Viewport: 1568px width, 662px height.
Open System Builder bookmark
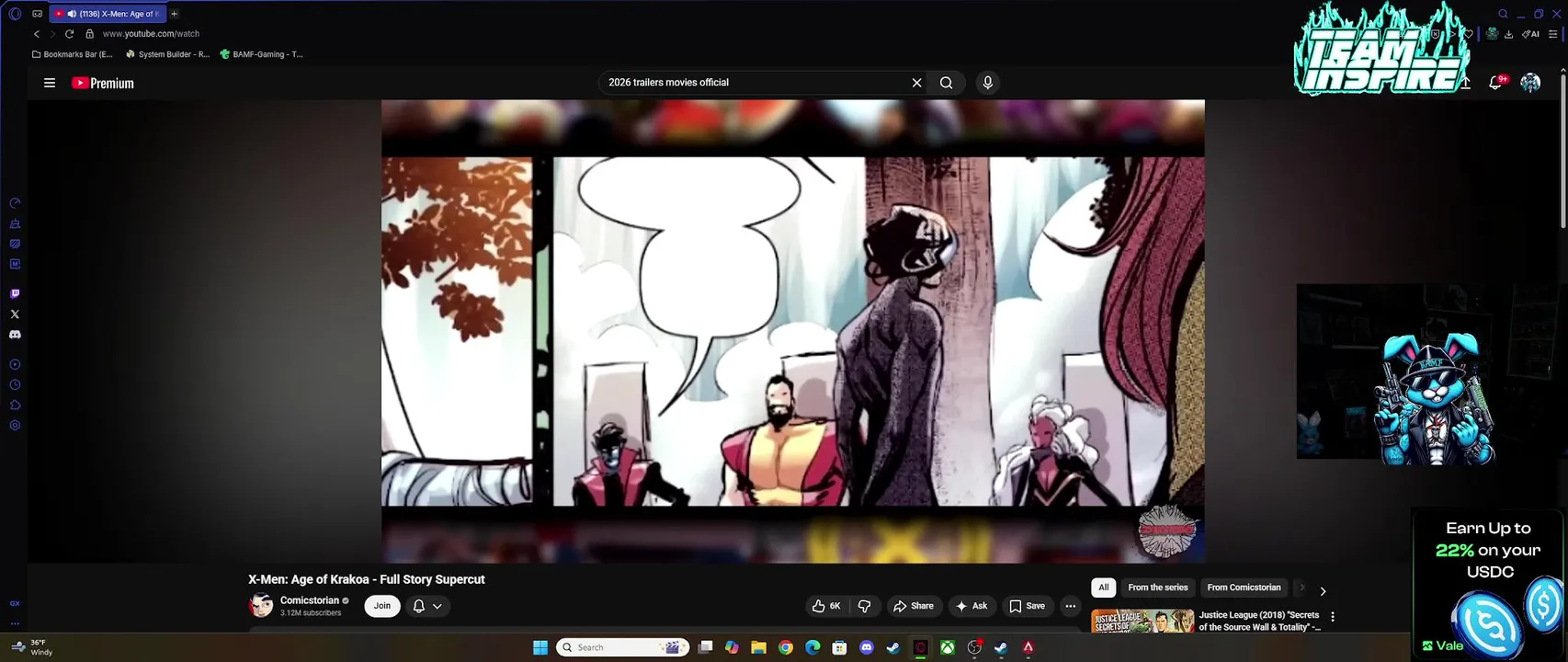pyautogui.click(x=168, y=54)
